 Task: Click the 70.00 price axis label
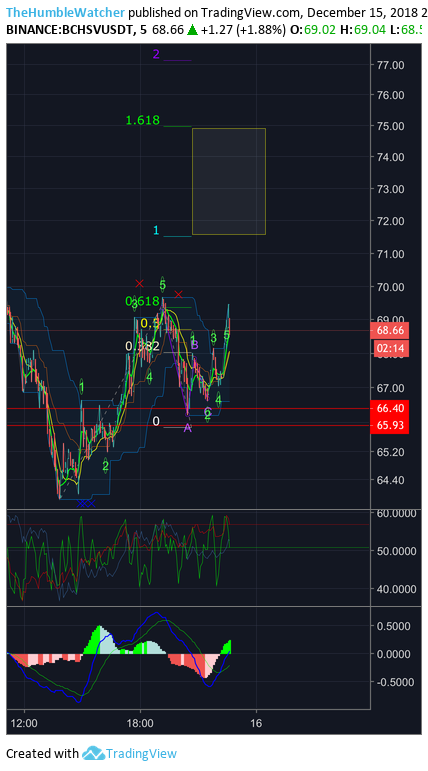click(x=391, y=287)
